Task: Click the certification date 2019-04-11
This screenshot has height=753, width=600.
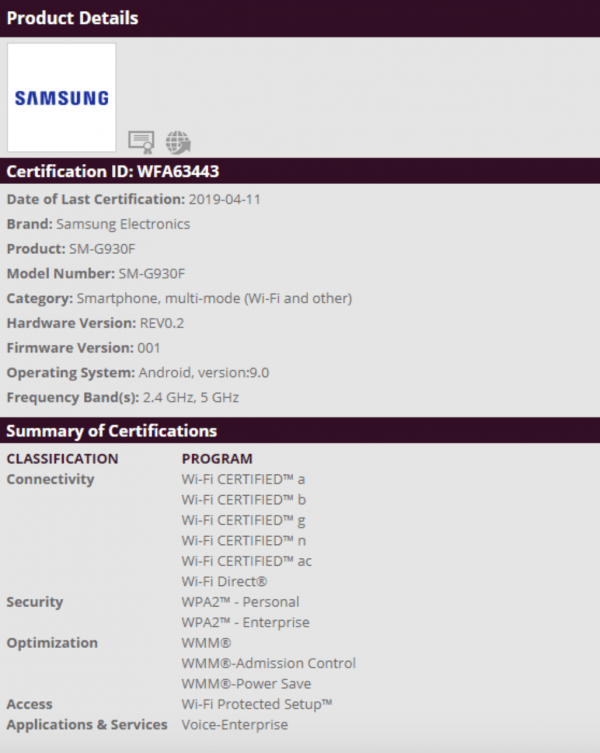Action: click(225, 199)
